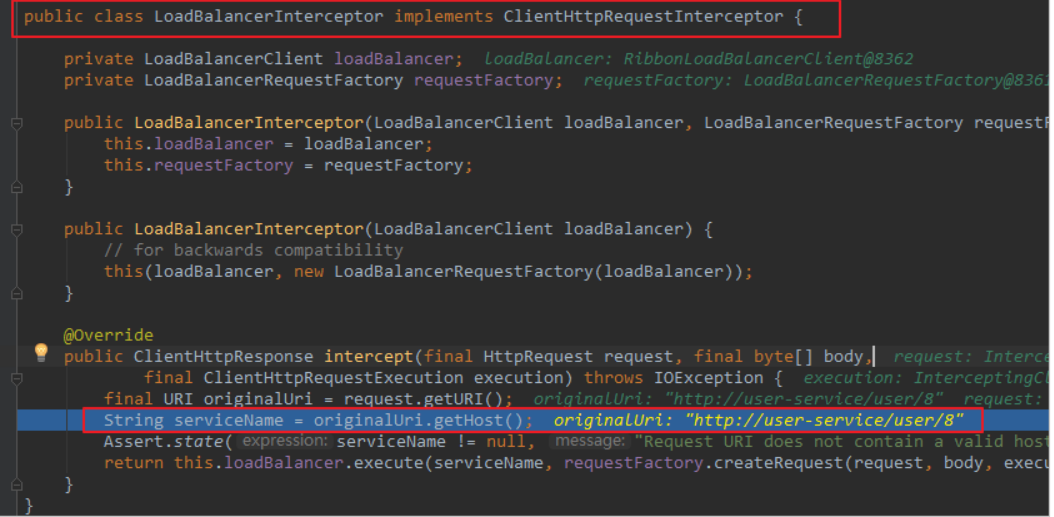This screenshot has height=517, width=1054.
Task: Click the 'LoadBalancerRequestFactory@8361' debug value hint
Action: click(896, 81)
